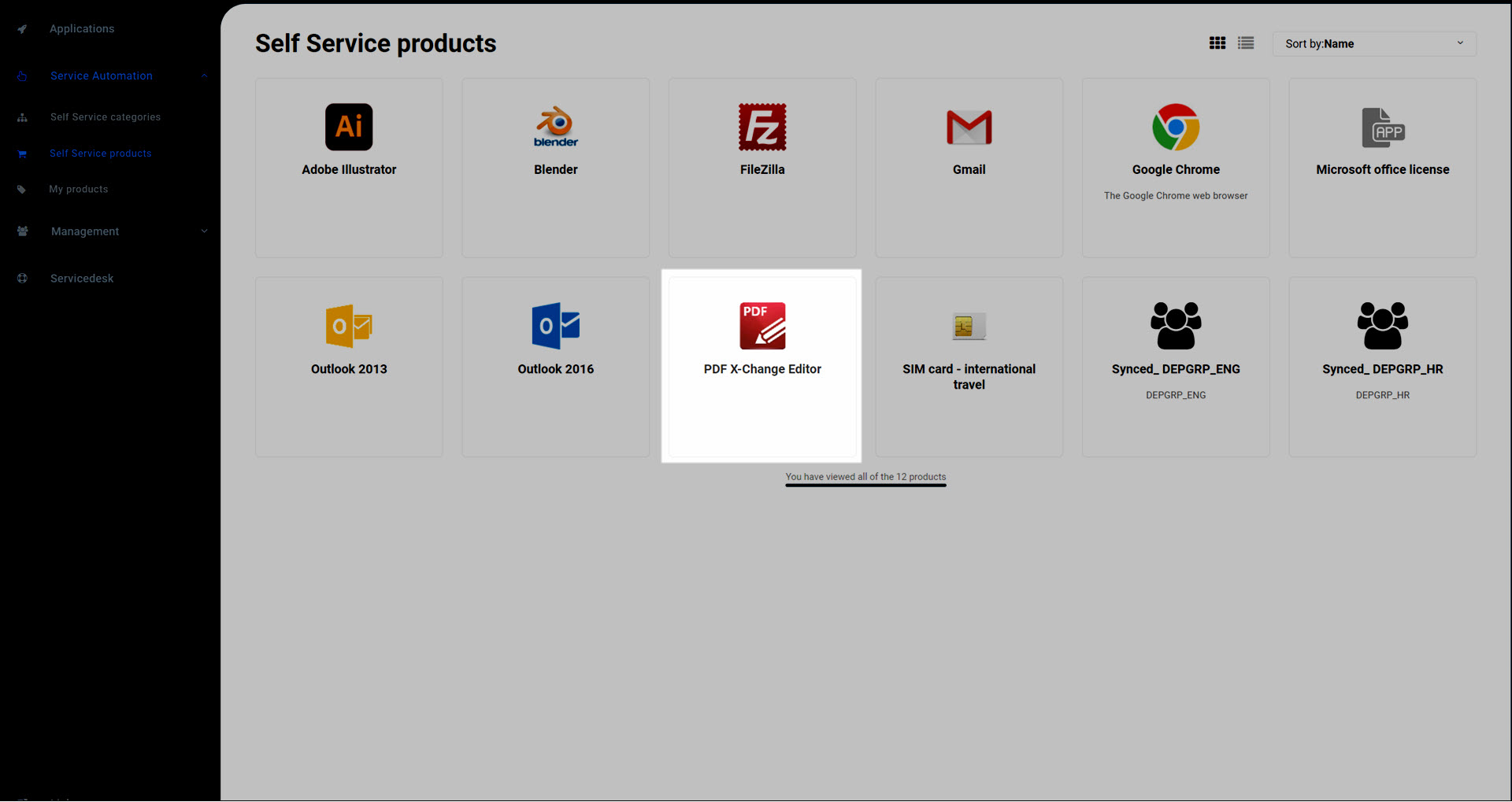Open Service Automation menu label

102,76
